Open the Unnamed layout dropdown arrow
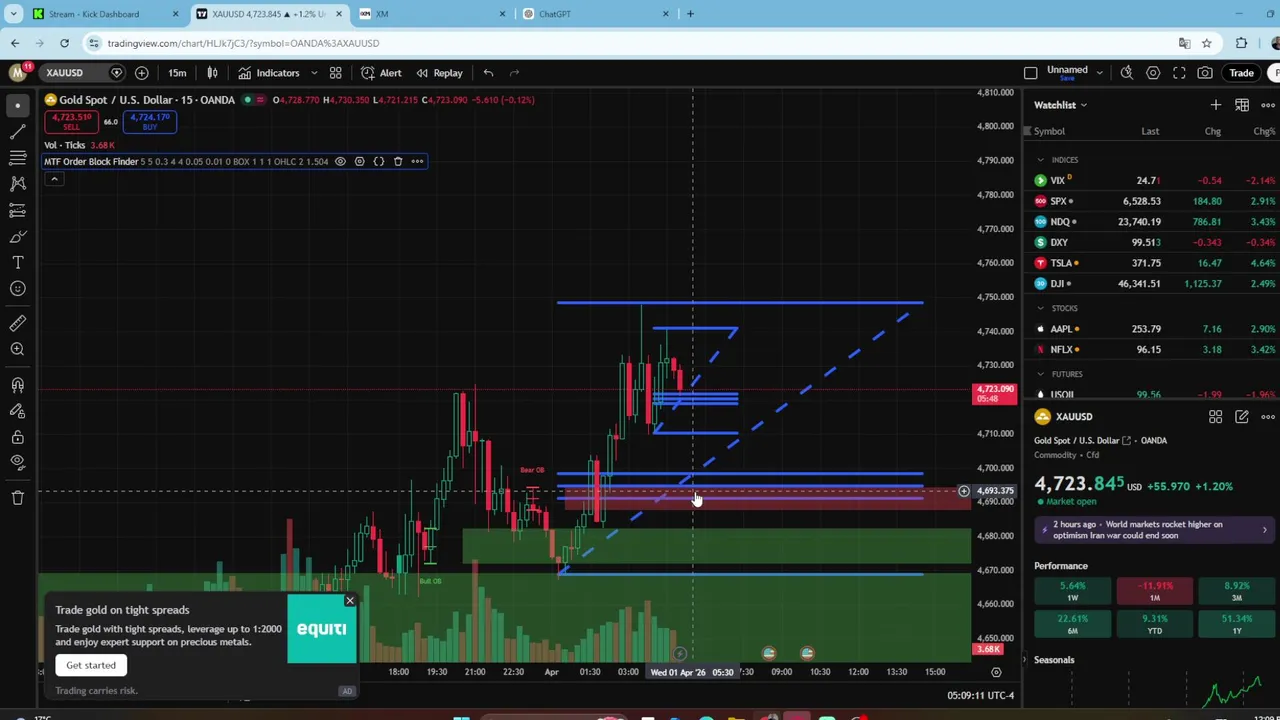This screenshot has width=1280, height=720. 1099,72
